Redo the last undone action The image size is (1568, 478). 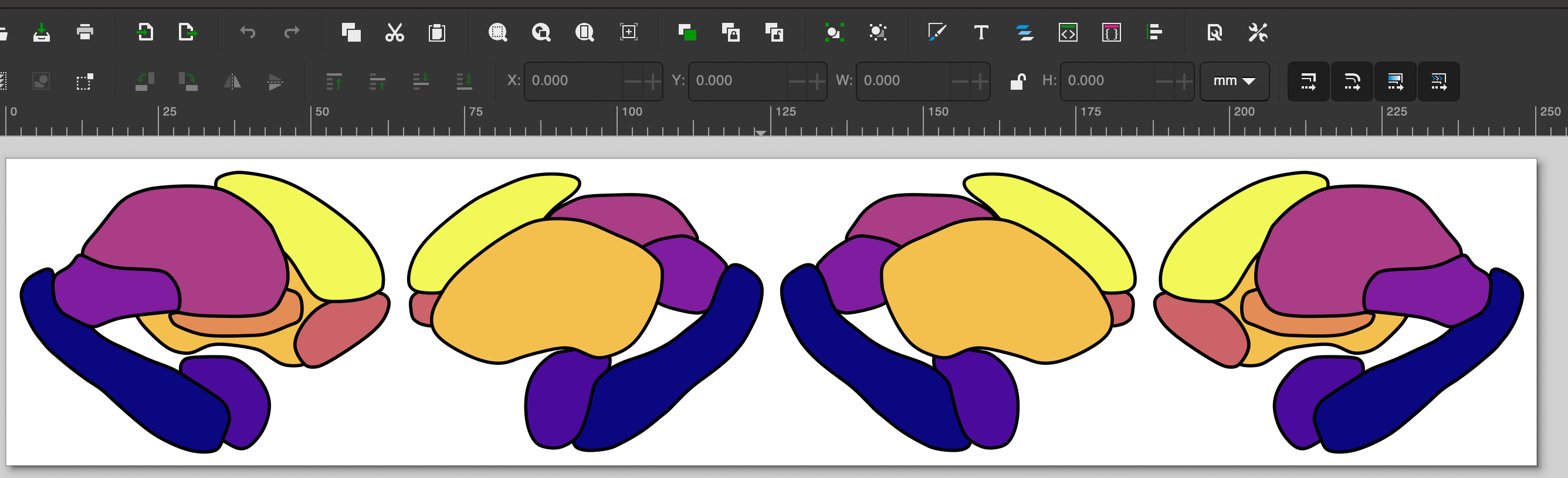[292, 32]
